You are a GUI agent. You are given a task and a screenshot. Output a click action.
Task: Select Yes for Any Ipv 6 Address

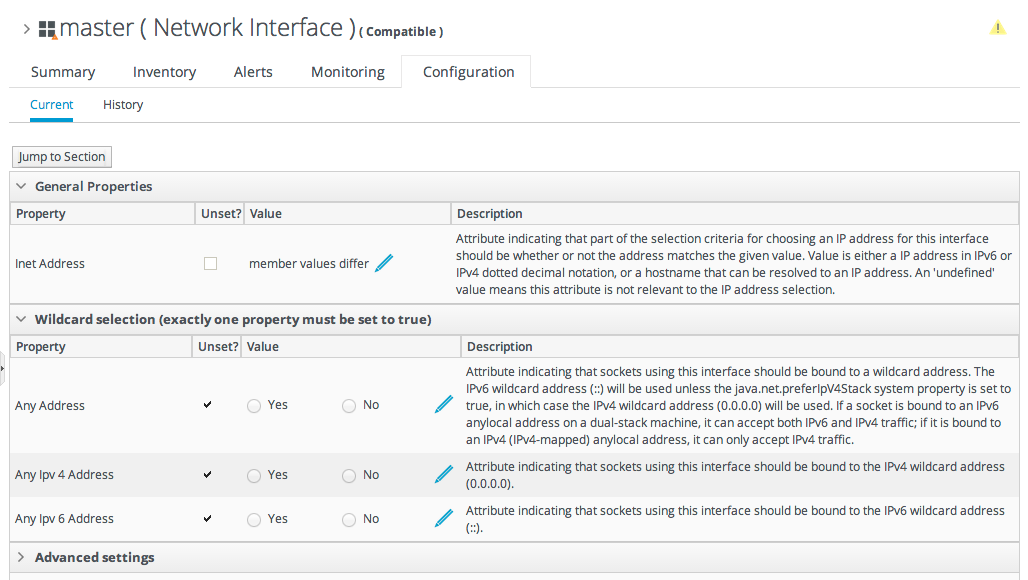pos(254,520)
